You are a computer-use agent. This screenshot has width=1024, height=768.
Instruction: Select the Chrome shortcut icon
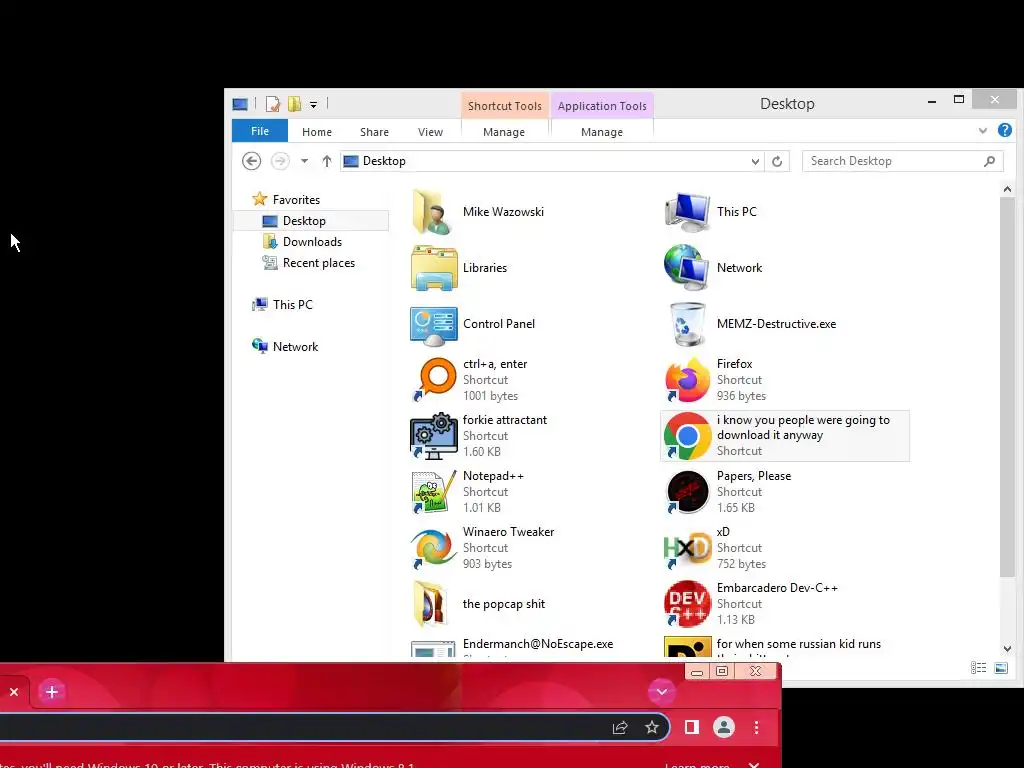click(x=687, y=436)
